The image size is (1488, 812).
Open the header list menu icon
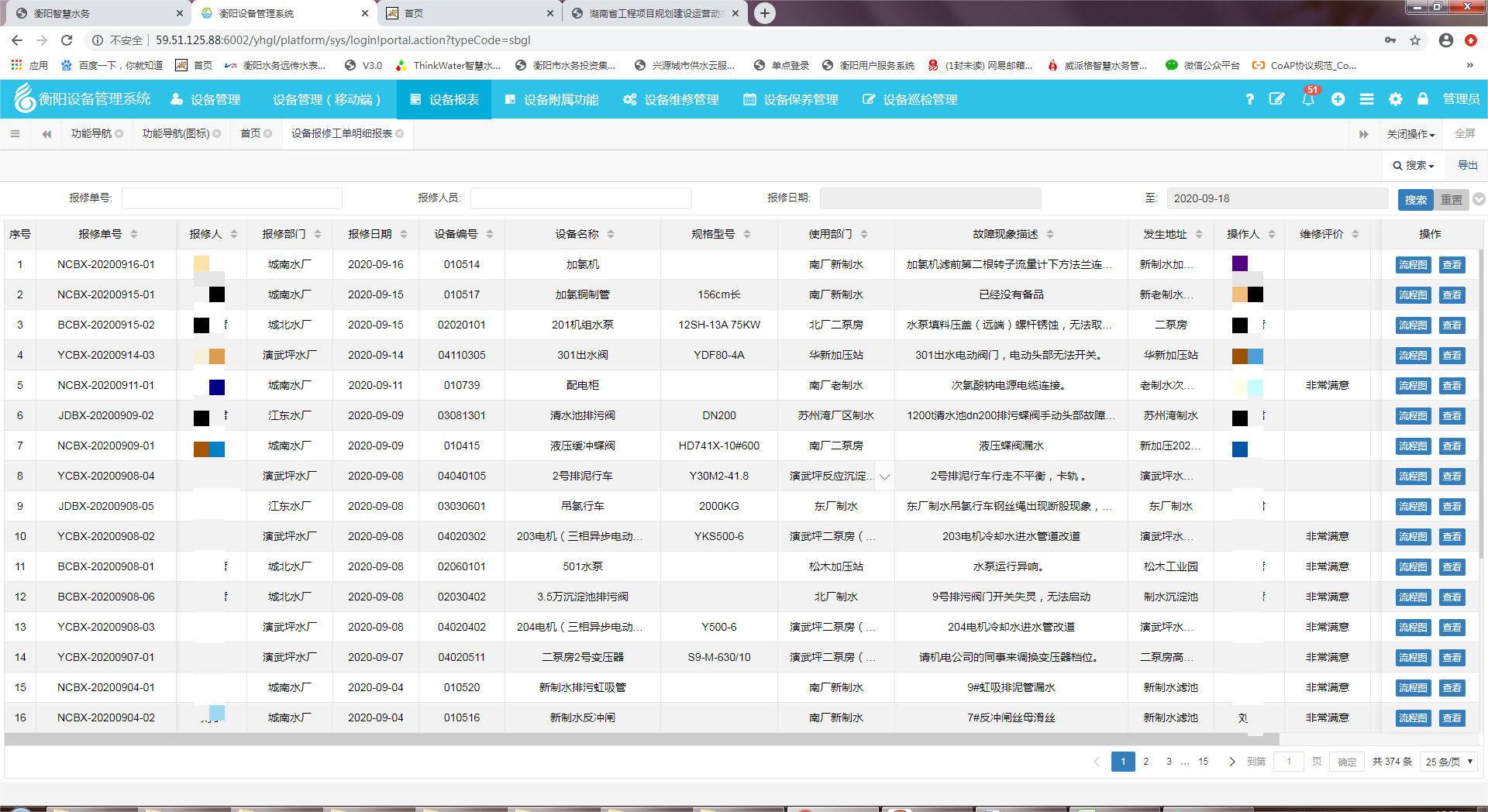(x=1366, y=99)
